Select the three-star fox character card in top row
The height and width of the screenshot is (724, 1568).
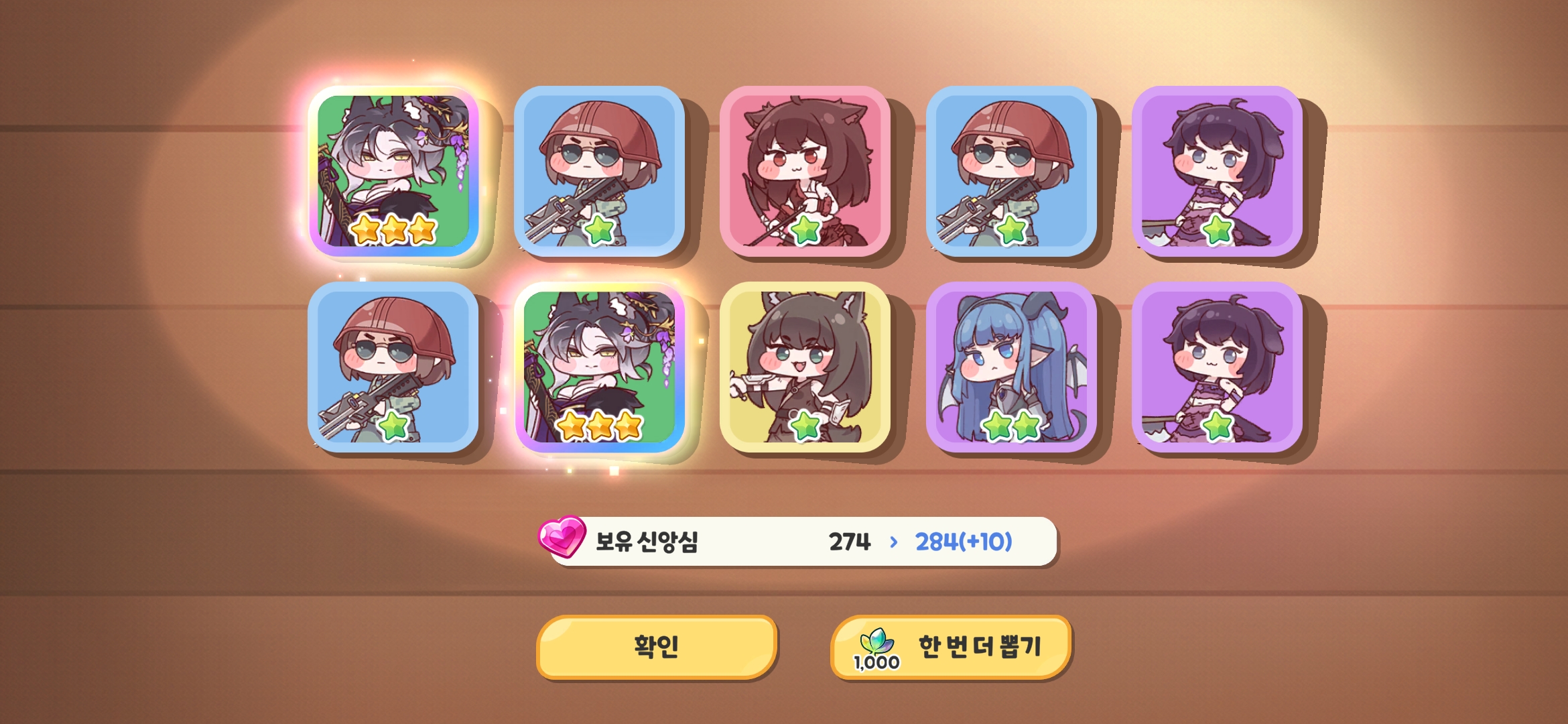[393, 171]
